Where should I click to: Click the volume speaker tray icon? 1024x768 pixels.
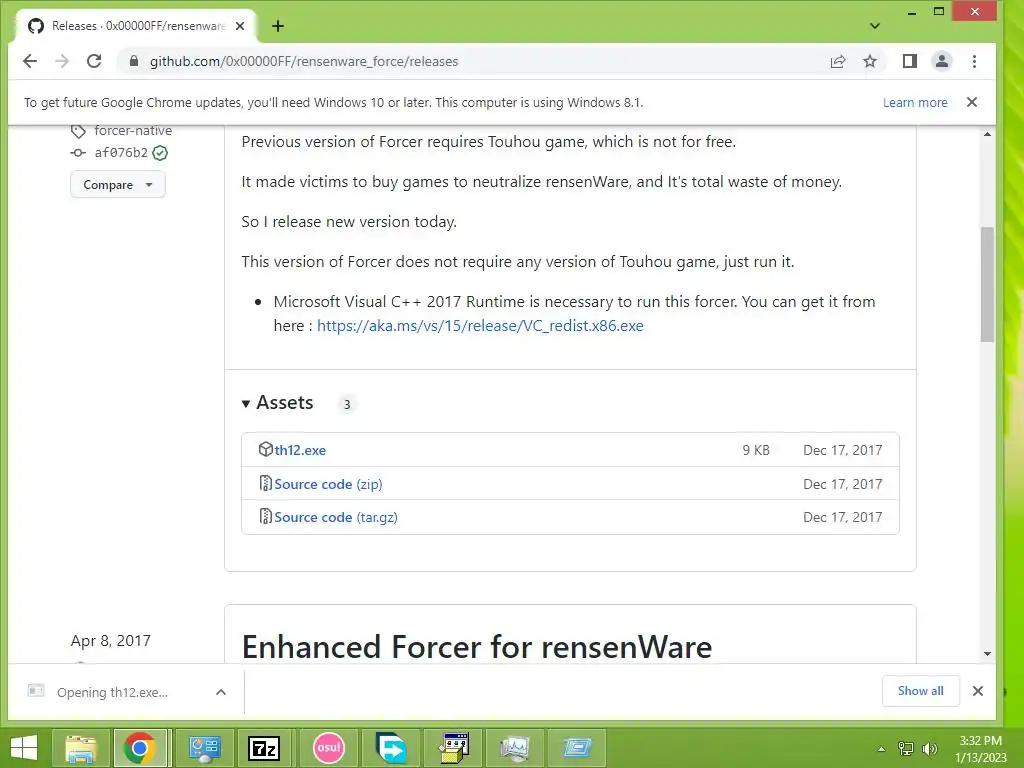pos(929,748)
